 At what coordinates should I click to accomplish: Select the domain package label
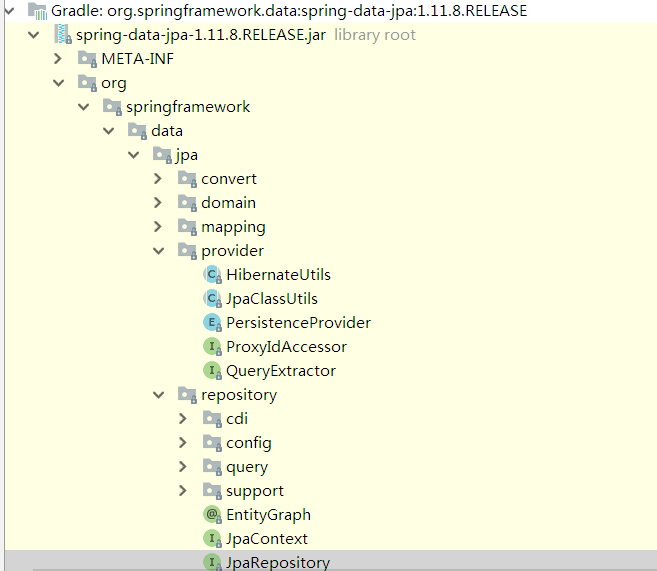tap(228, 203)
